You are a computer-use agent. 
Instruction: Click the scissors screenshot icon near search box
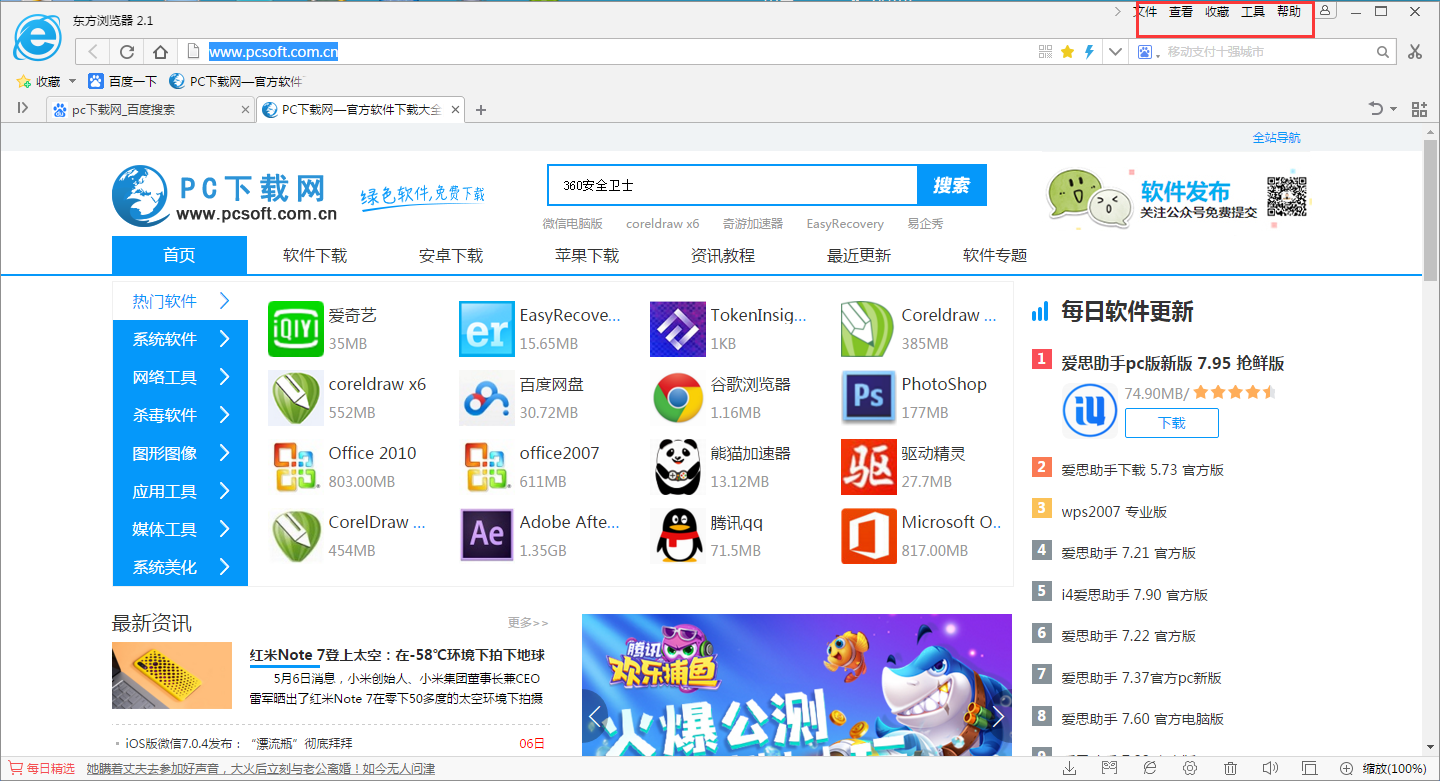[x=1416, y=51]
